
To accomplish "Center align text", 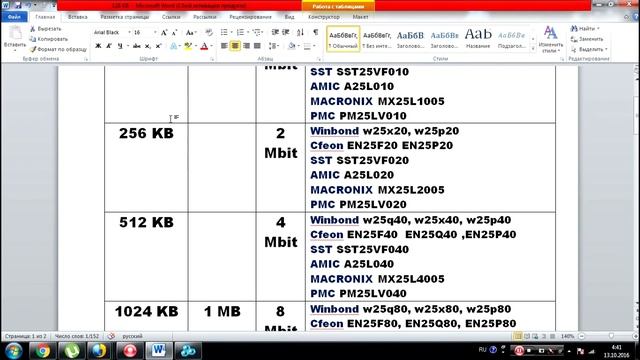I will [235, 46].
